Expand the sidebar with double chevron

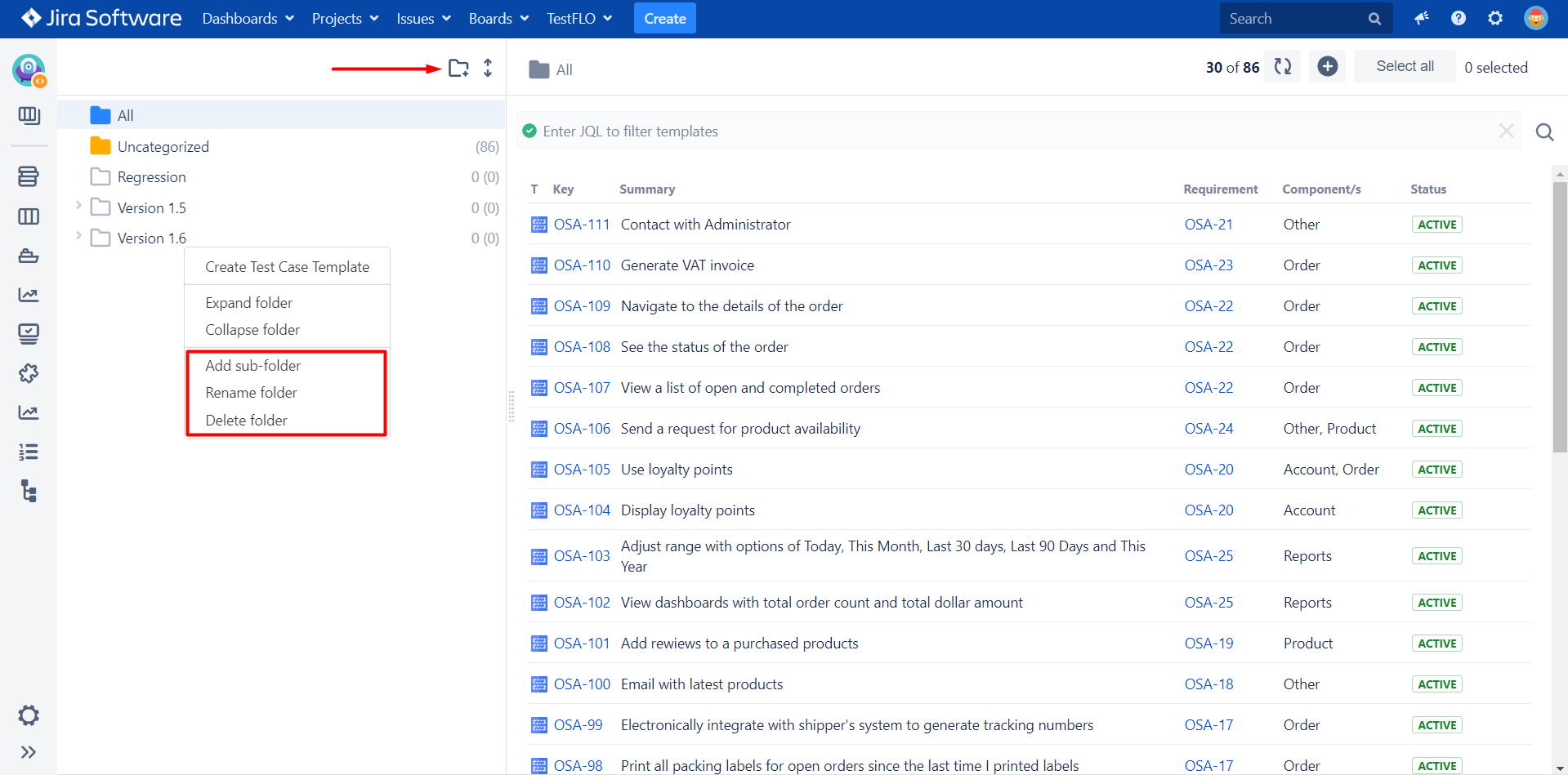tap(29, 752)
